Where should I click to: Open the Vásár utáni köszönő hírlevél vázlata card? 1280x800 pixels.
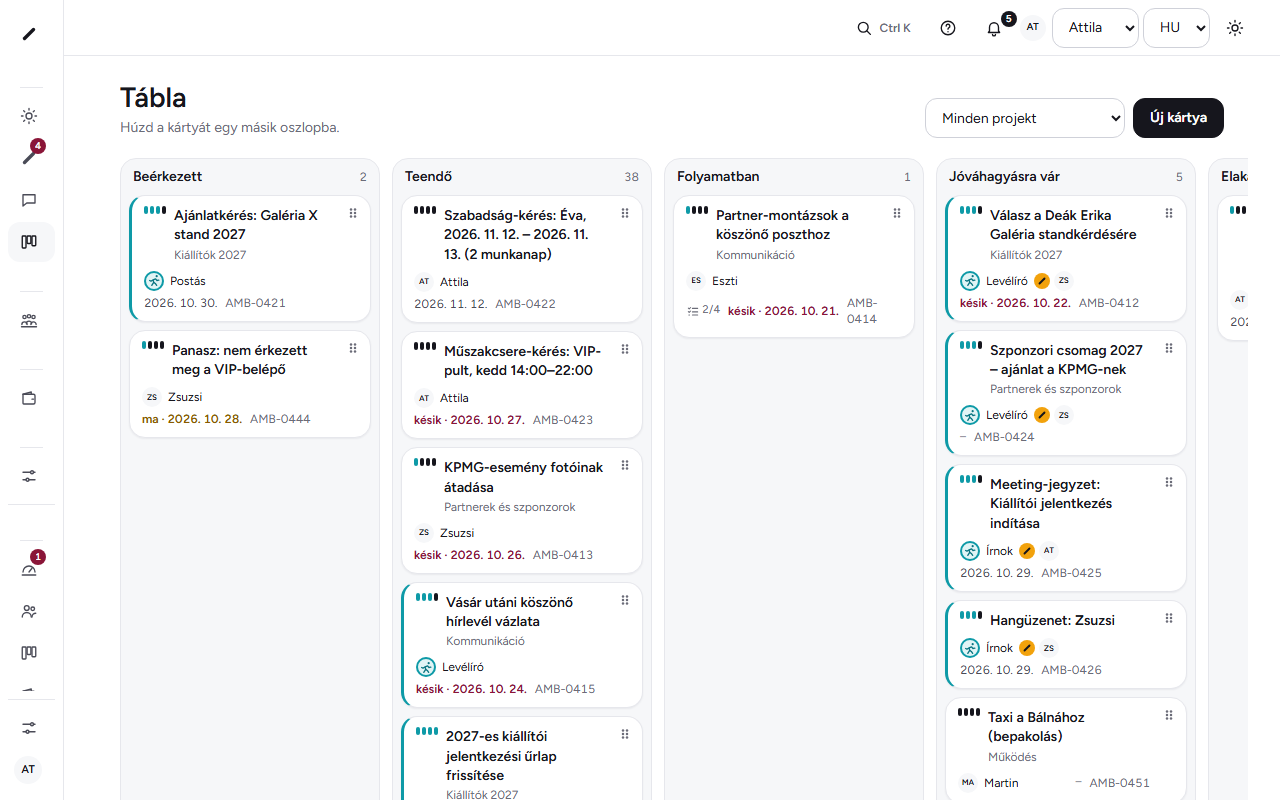(522, 645)
